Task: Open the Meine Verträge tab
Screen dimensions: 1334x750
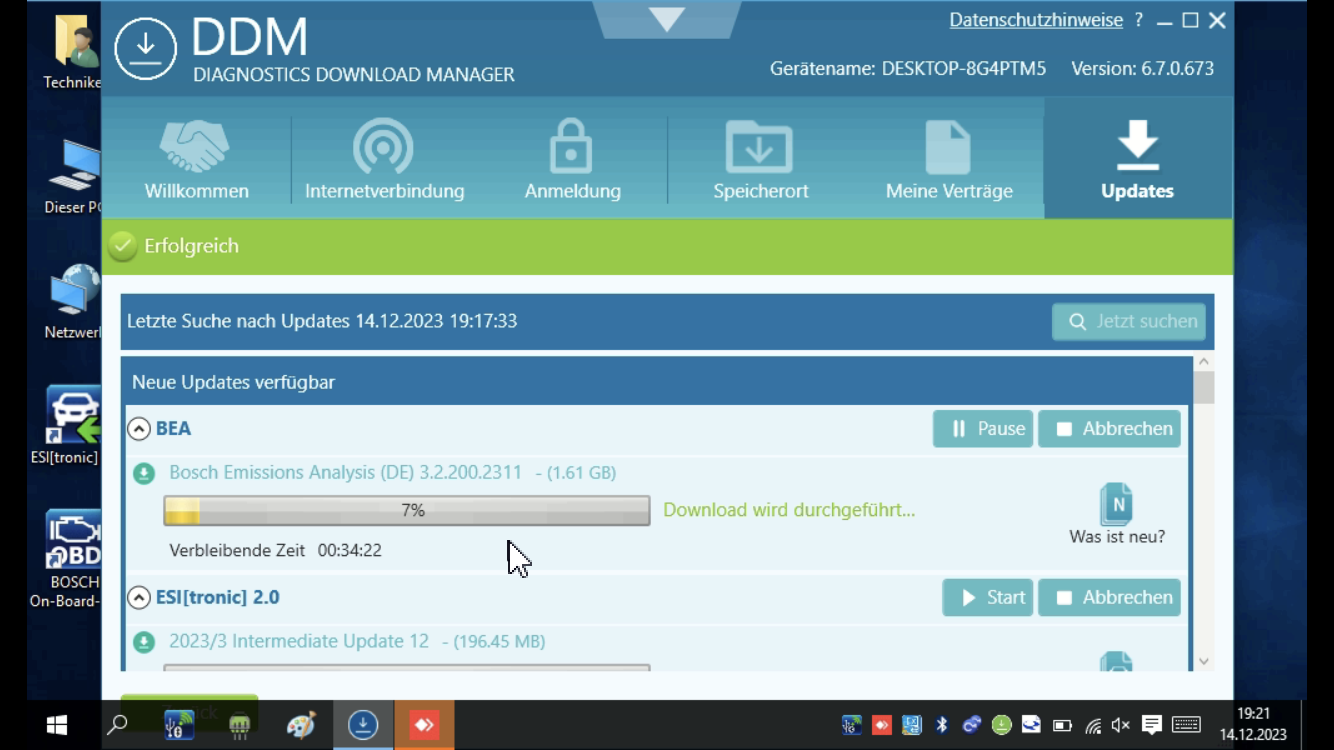Action: 949,158
